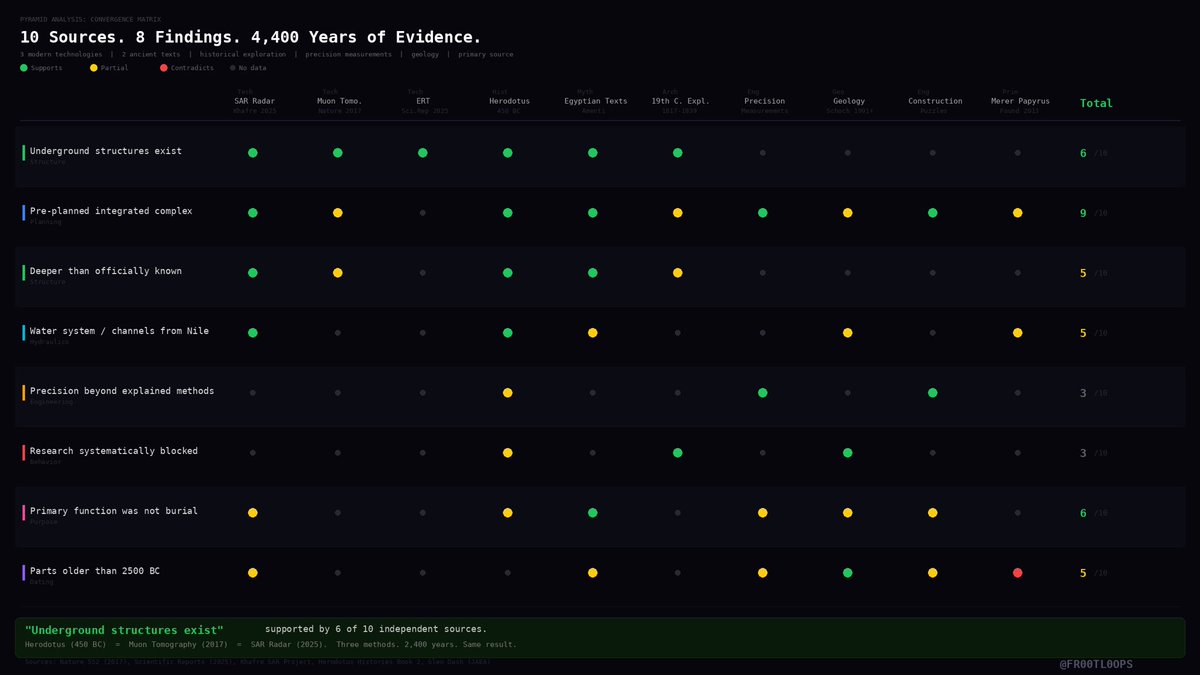Click the red Contradicts legend dot
This screenshot has width=1200, height=675.
tap(164, 68)
